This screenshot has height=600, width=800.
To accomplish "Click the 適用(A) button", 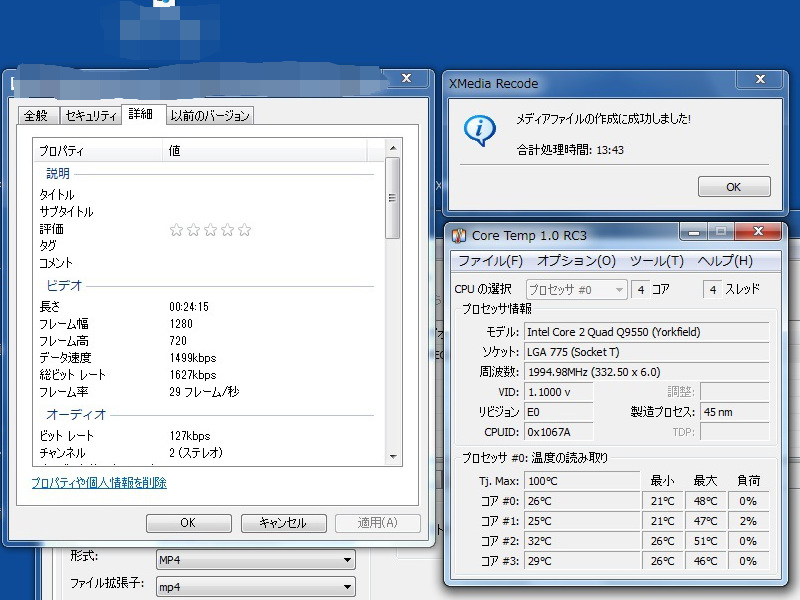I will pos(378,523).
